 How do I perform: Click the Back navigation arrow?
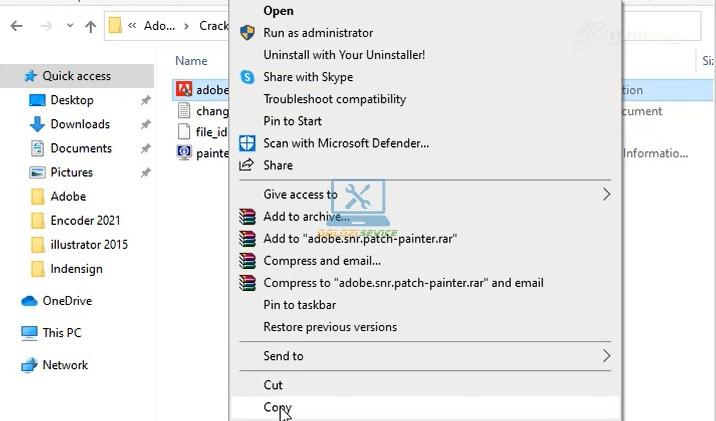[16, 27]
